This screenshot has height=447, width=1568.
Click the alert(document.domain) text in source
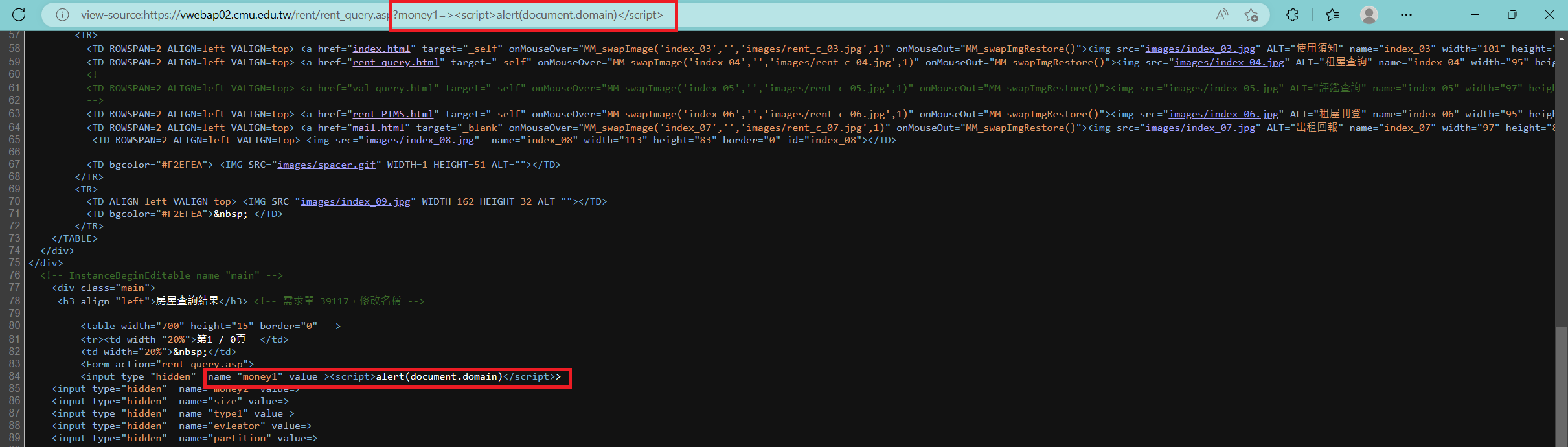coord(439,376)
